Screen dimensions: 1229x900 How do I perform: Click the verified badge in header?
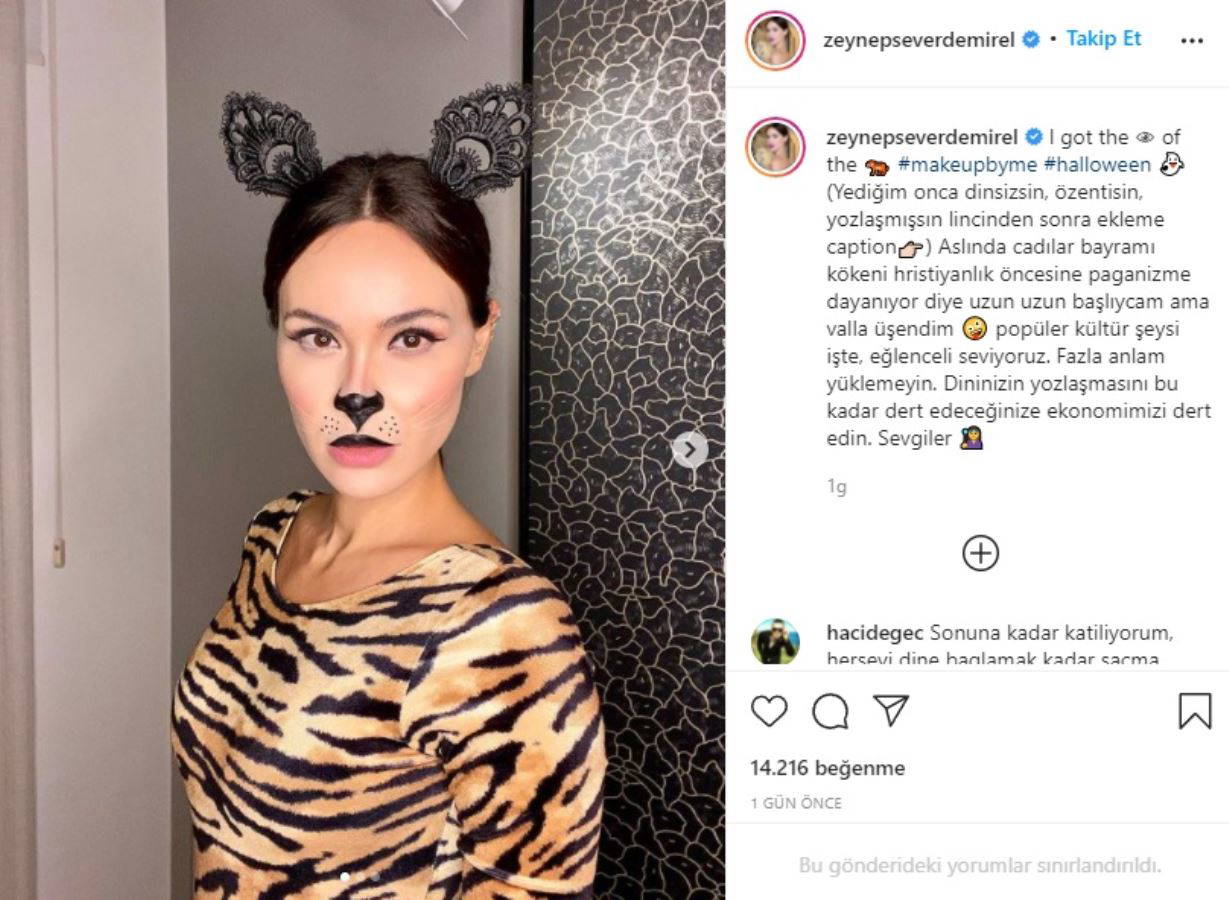click(x=1031, y=40)
